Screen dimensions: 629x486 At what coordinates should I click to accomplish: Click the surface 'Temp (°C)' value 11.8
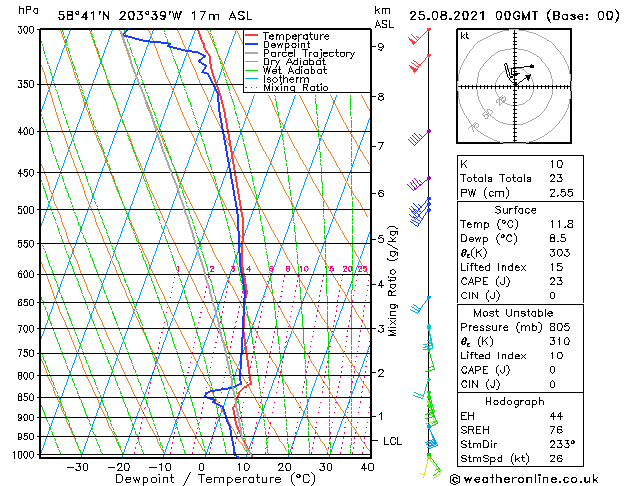pyautogui.click(x=561, y=224)
